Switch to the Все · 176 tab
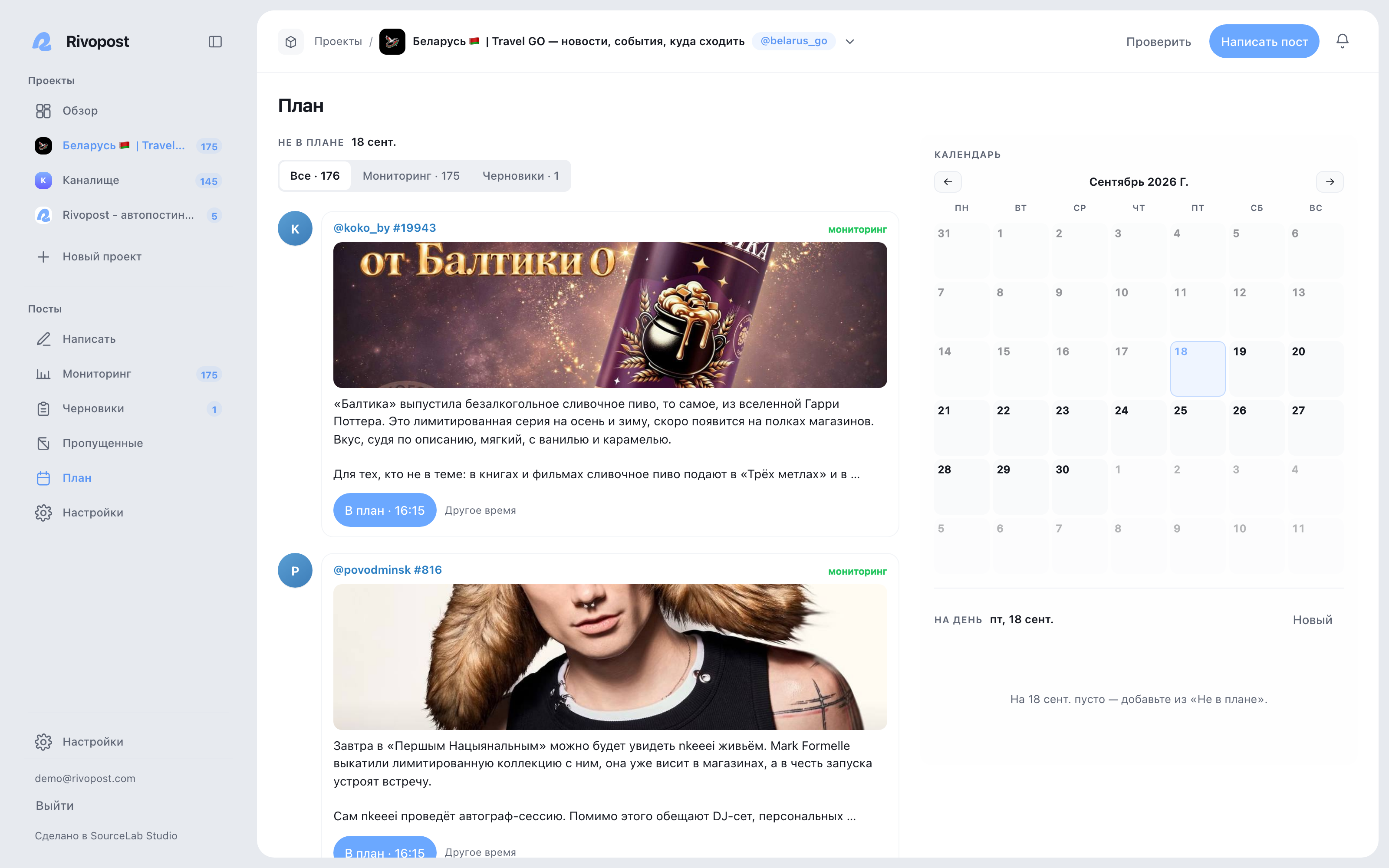The width and height of the screenshot is (1389, 868). click(315, 176)
